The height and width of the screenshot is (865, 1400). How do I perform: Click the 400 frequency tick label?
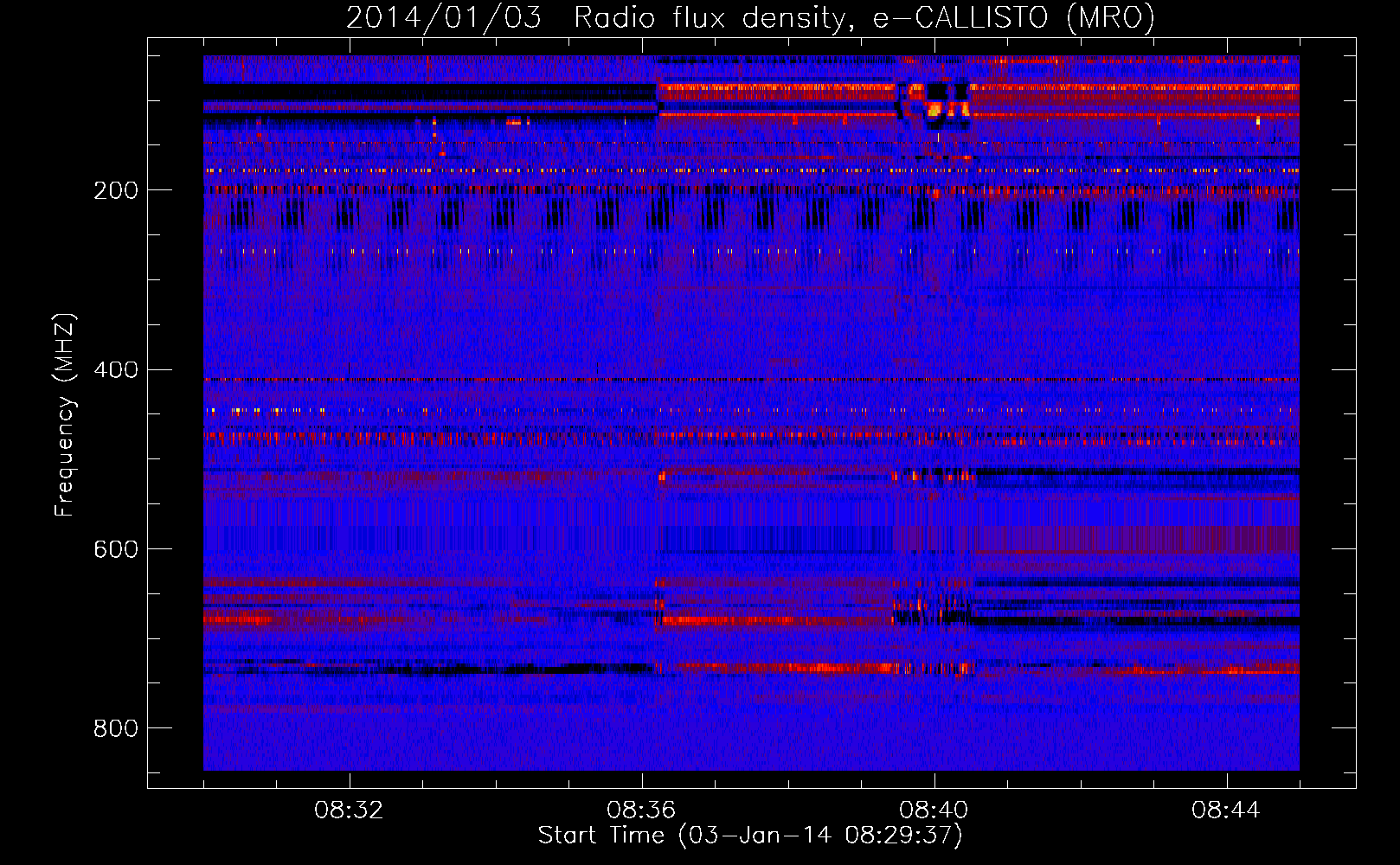(x=116, y=370)
